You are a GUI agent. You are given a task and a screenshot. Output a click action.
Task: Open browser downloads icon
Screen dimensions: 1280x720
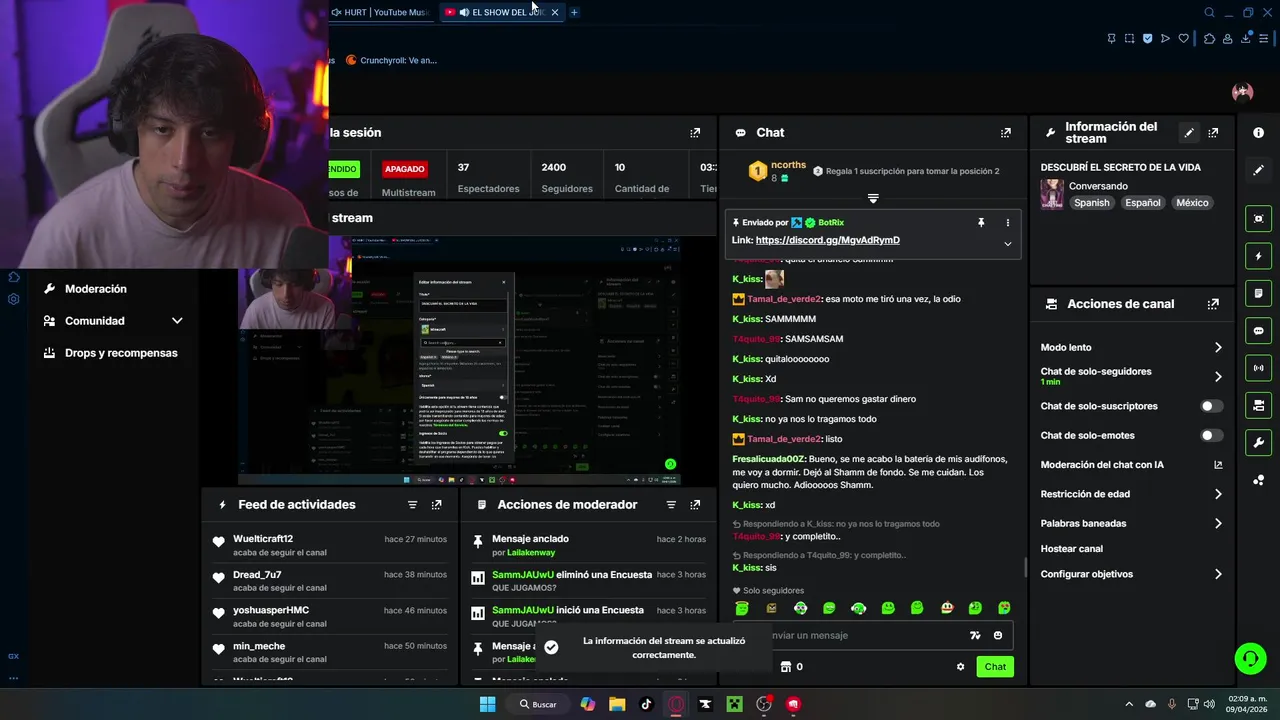[1247, 39]
